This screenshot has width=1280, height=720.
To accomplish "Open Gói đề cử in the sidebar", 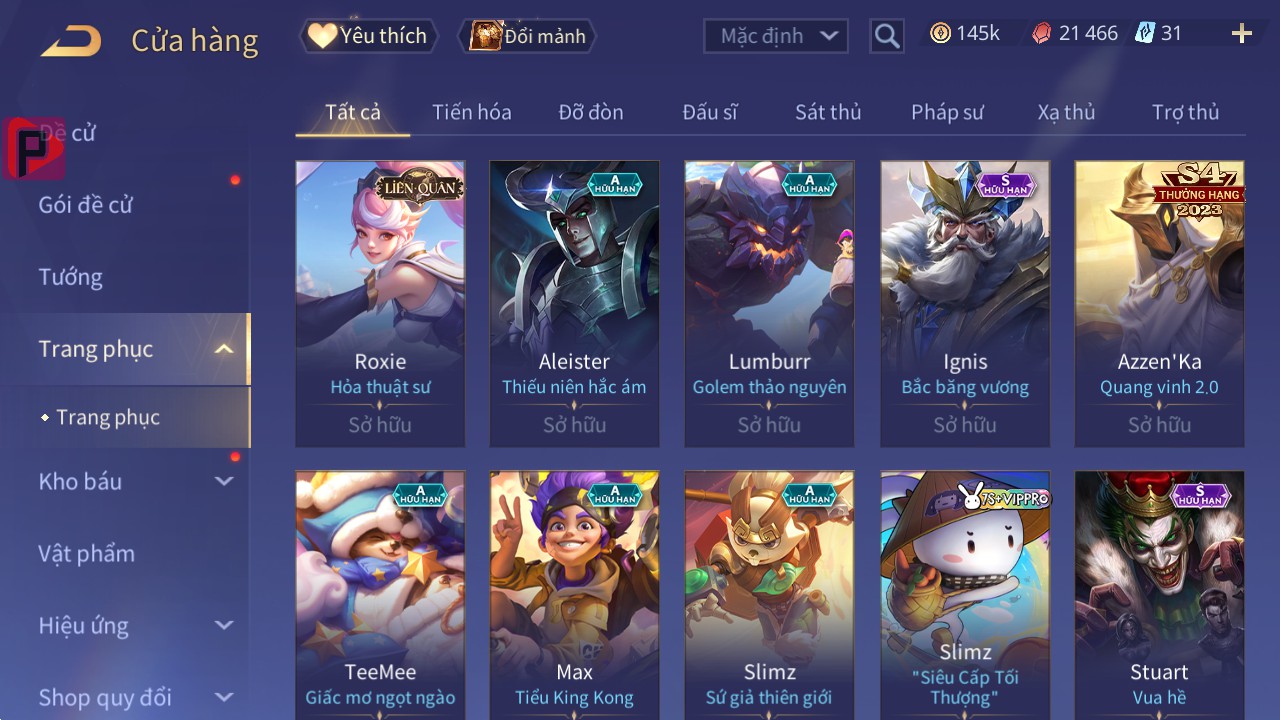I will [86, 205].
